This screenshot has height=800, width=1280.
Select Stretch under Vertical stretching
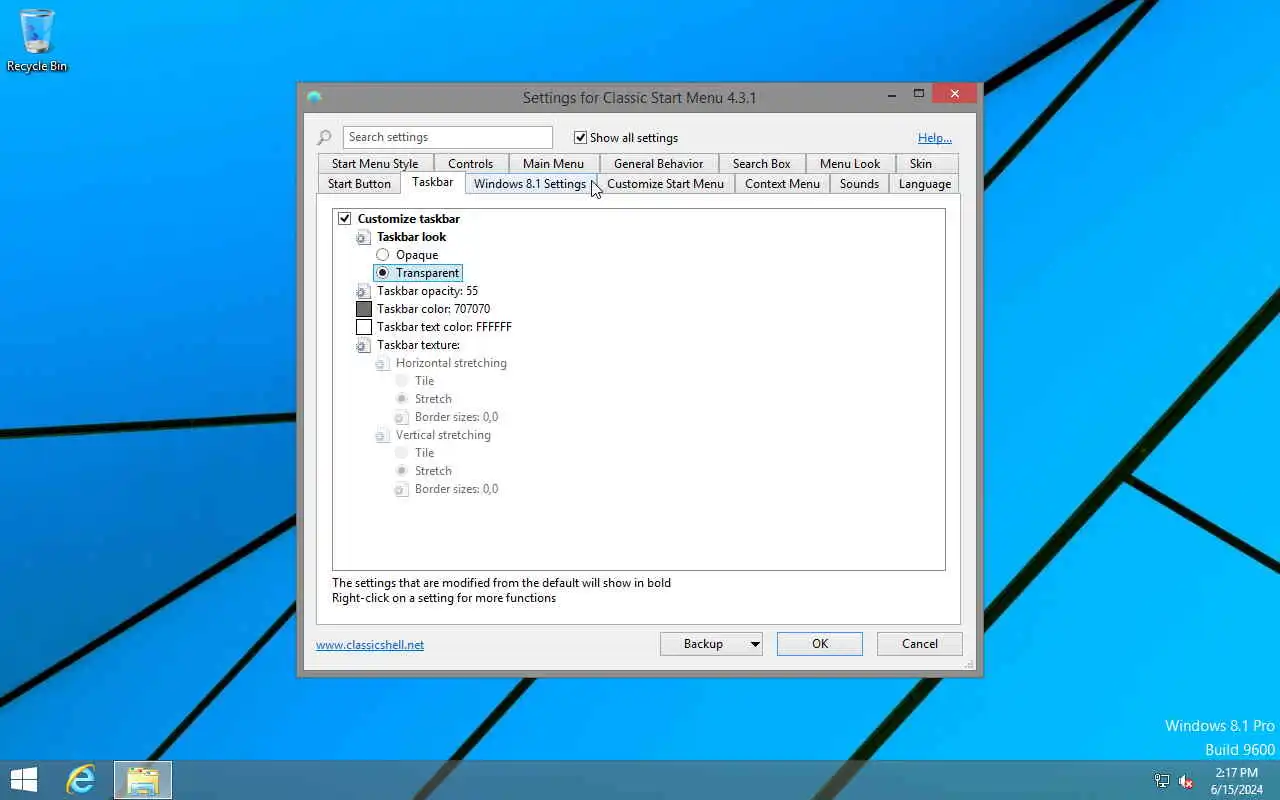point(401,471)
